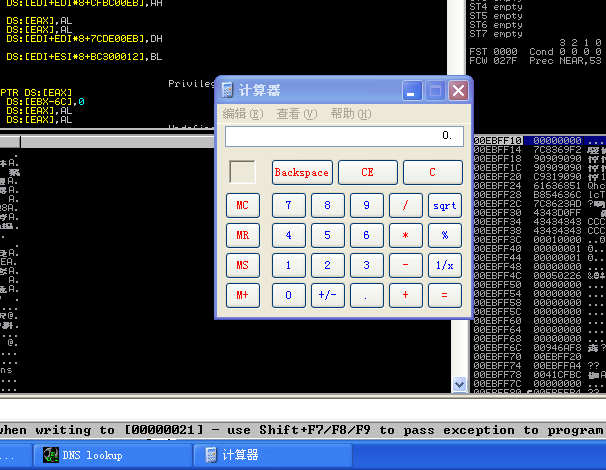The height and width of the screenshot is (470, 606).
Task: Click the MR memory recall button
Action: click(x=243, y=235)
